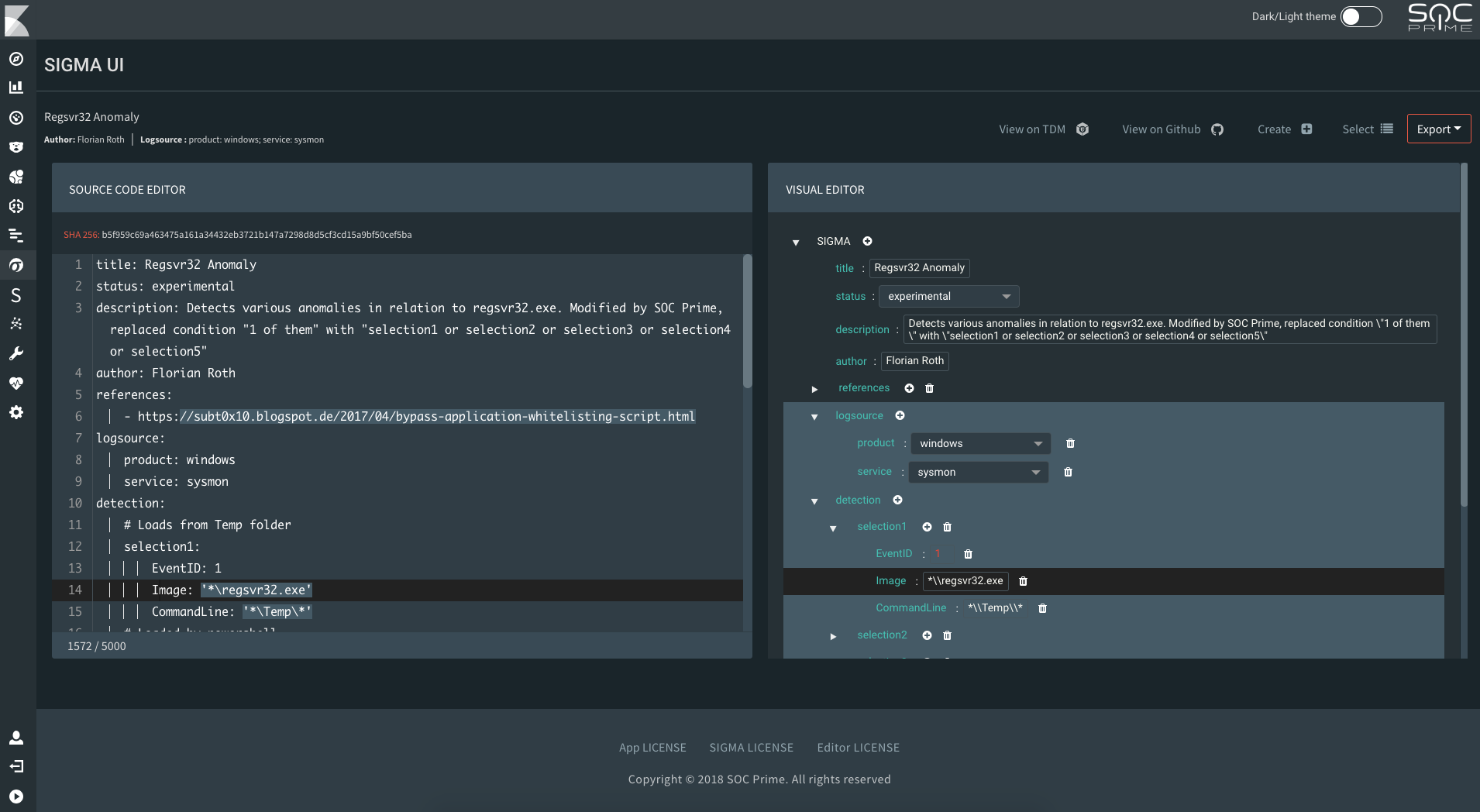Image resolution: width=1480 pixels, height=812 pixels.
Task: Open Dashboard gauge icon in sidebar
Action: [x=16, y=118]
